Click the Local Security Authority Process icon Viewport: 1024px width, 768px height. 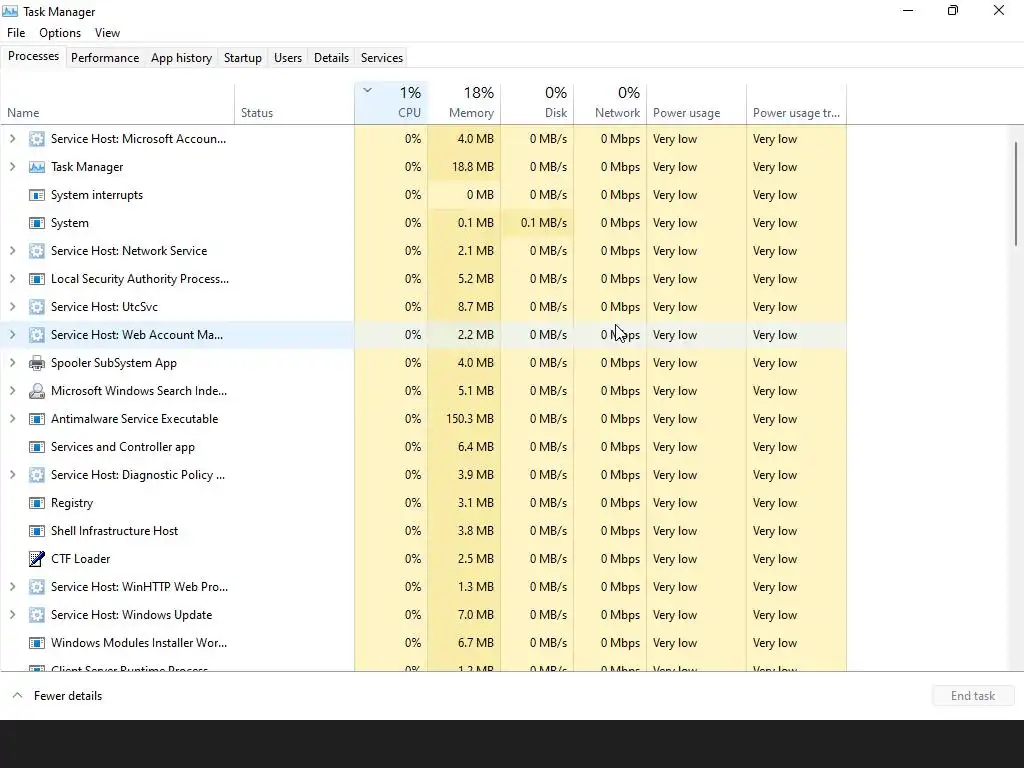tap(37, 279)
